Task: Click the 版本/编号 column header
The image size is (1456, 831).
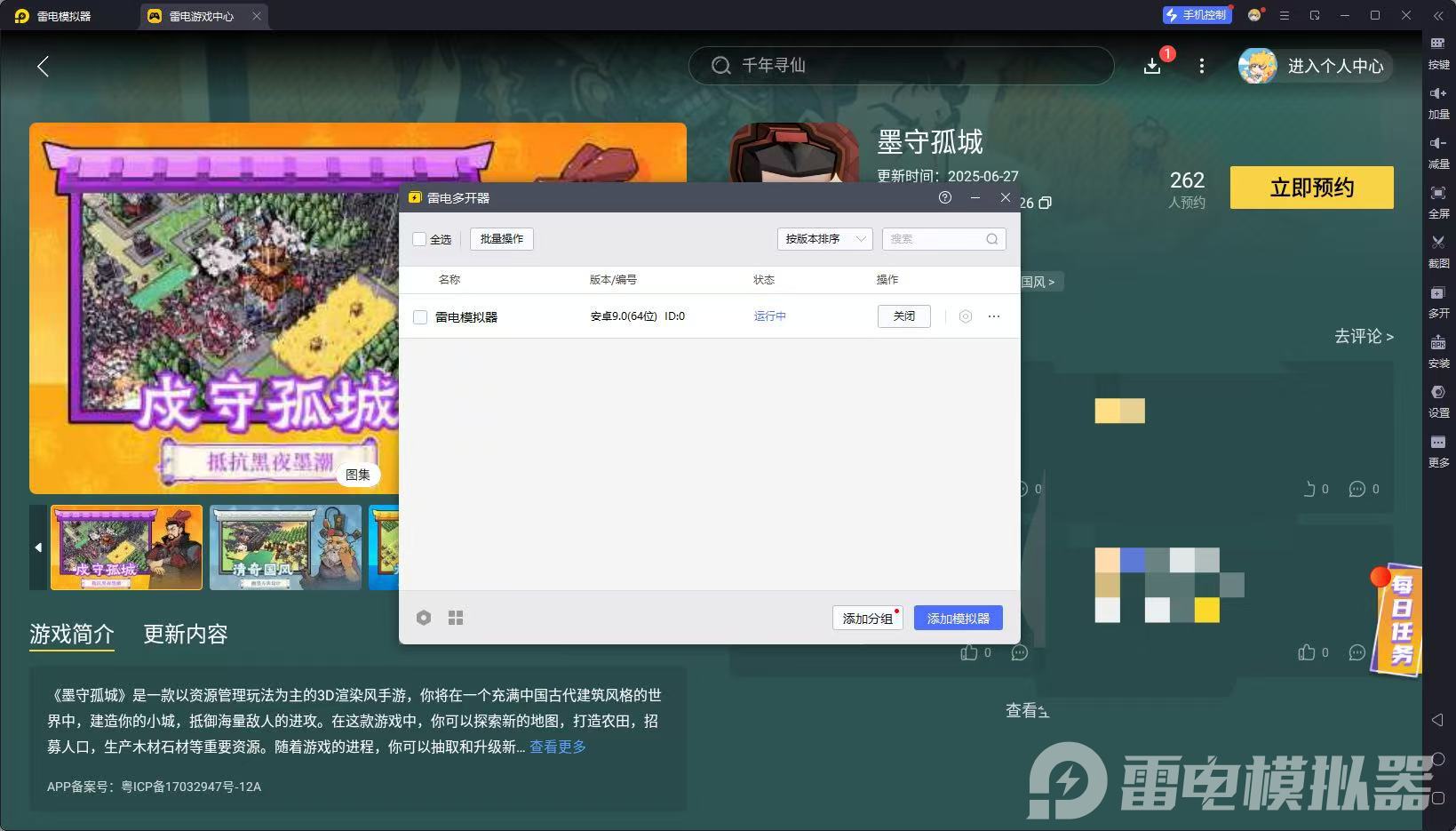Action: (x=613, y=280)
